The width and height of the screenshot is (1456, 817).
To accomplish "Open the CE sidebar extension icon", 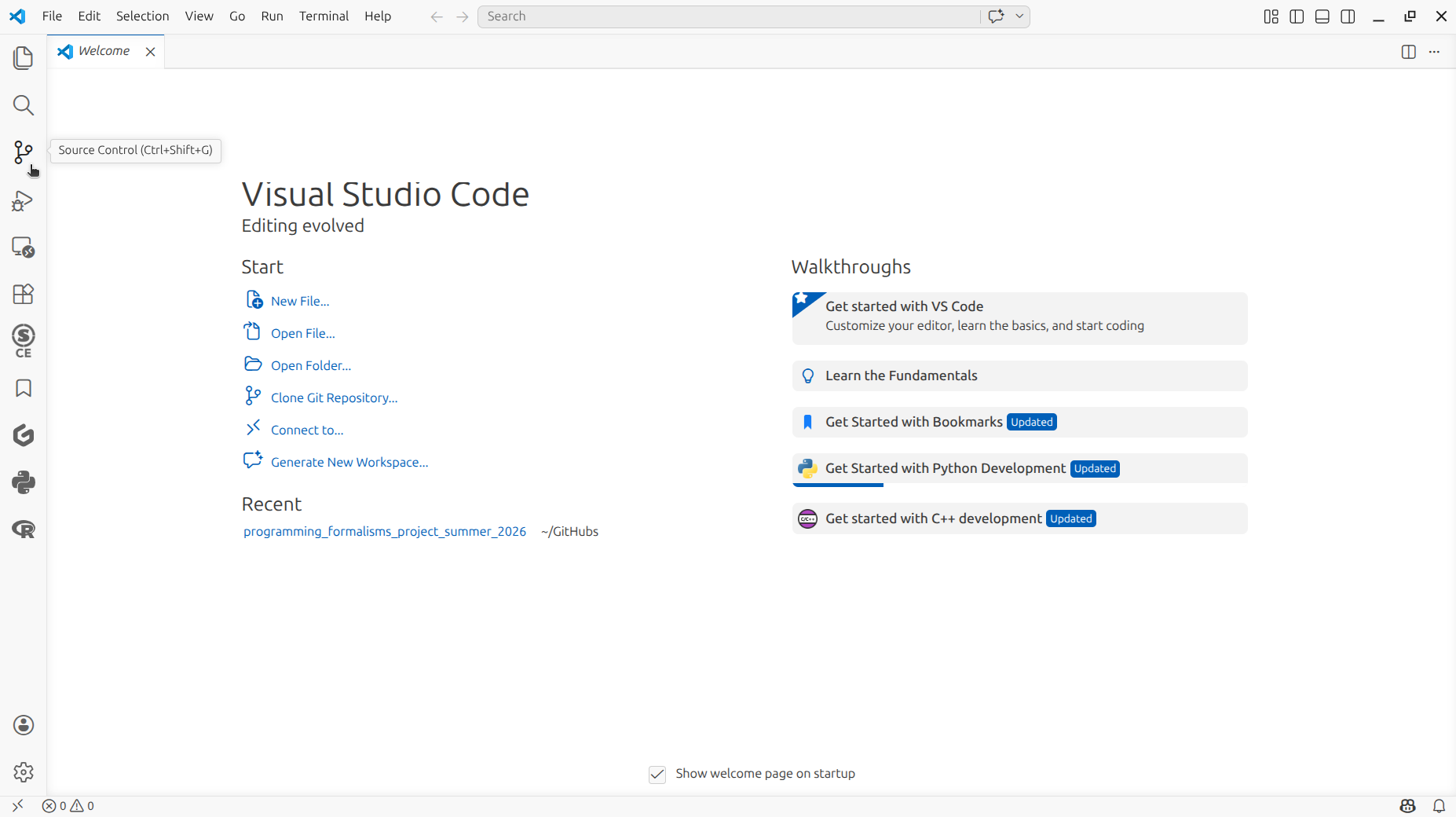I will pyautogui.click(x=24, y=341).
